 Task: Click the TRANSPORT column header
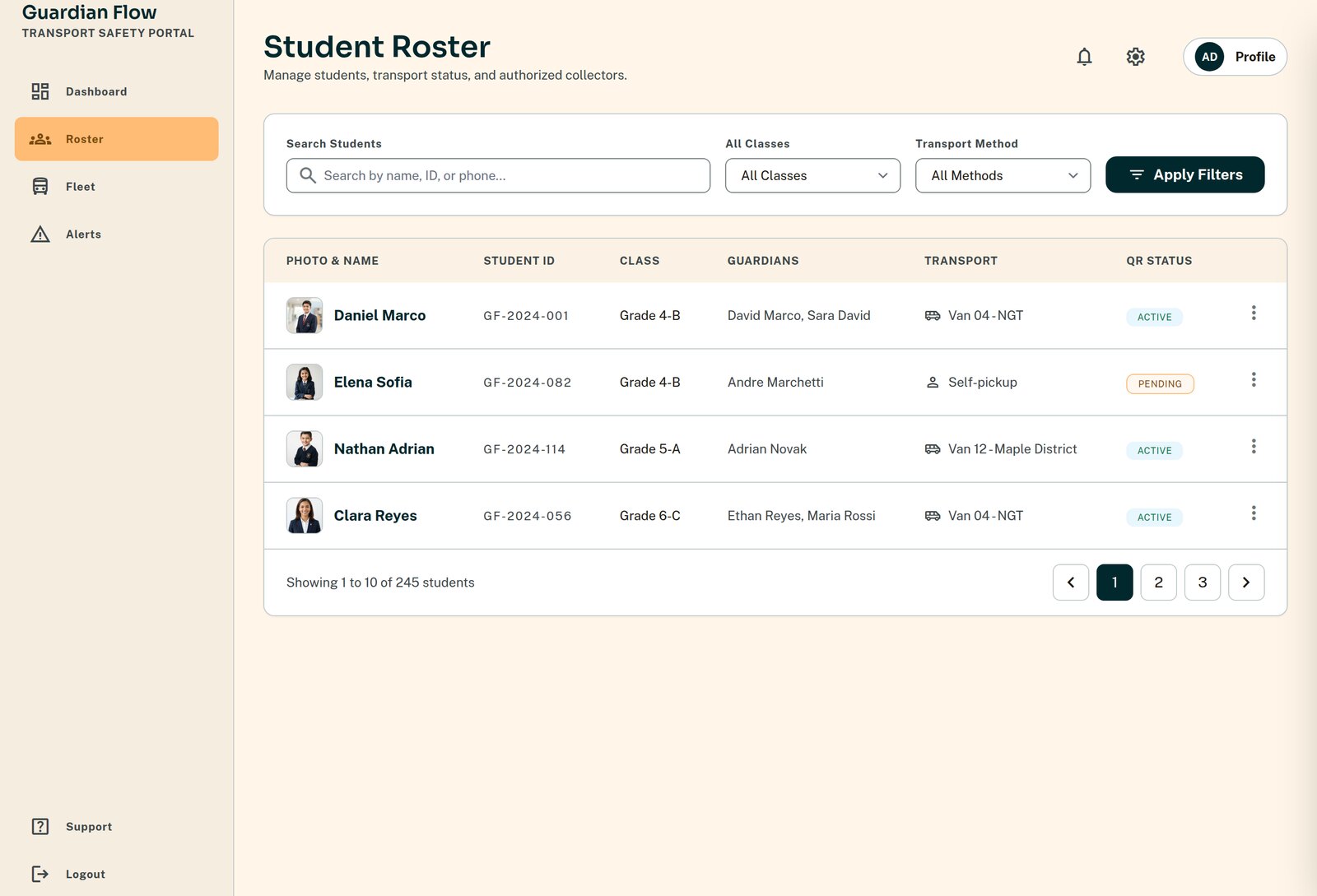click(961, 261)
